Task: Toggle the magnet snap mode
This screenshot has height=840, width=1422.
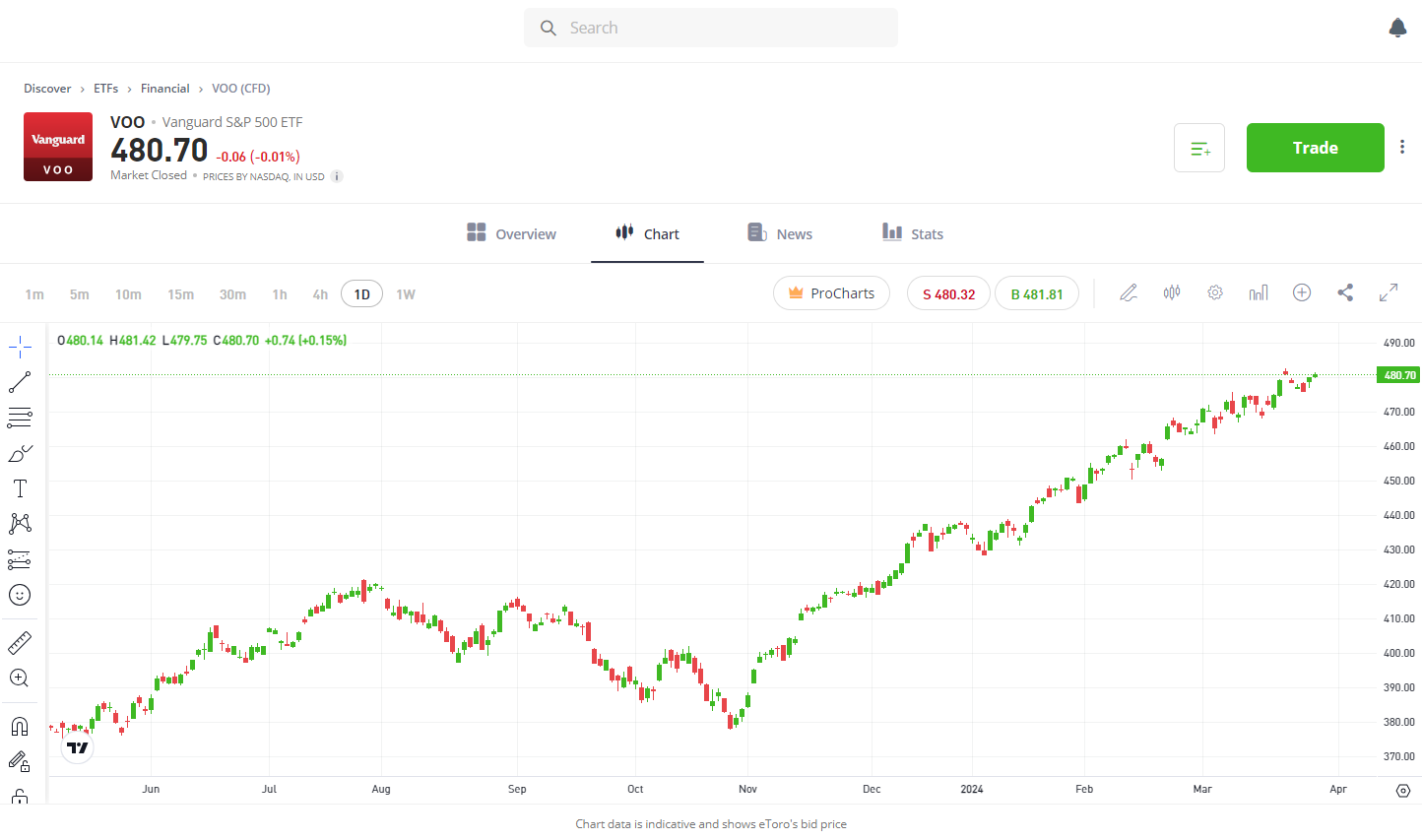Action: pyautogui.click(x=20, y=727)
